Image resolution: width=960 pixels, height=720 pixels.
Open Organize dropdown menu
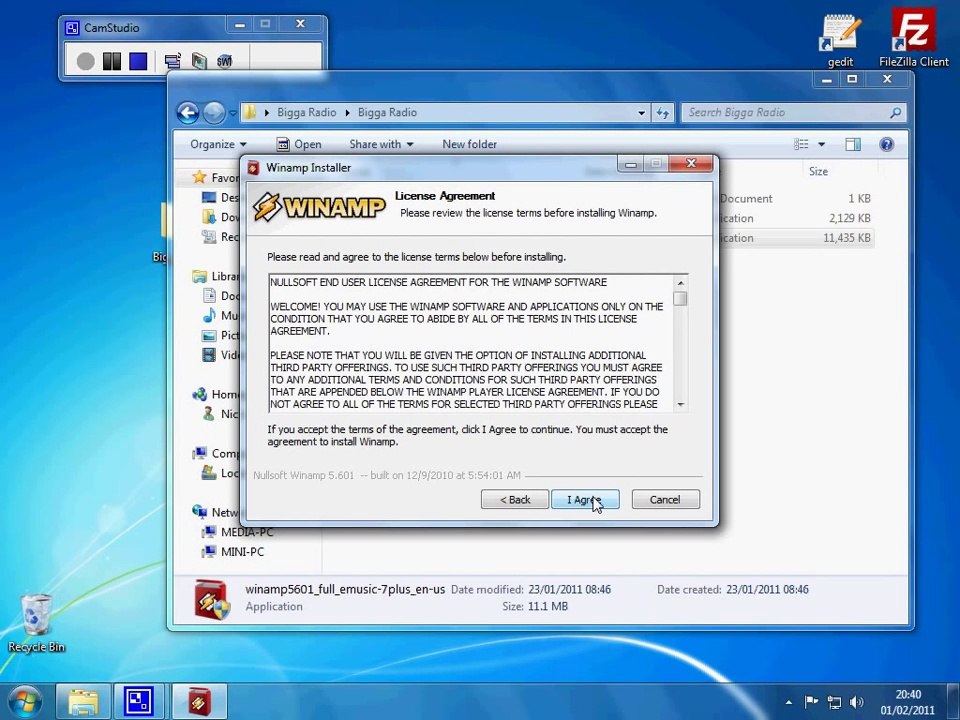pyautogui.click(x=218, y=144)
